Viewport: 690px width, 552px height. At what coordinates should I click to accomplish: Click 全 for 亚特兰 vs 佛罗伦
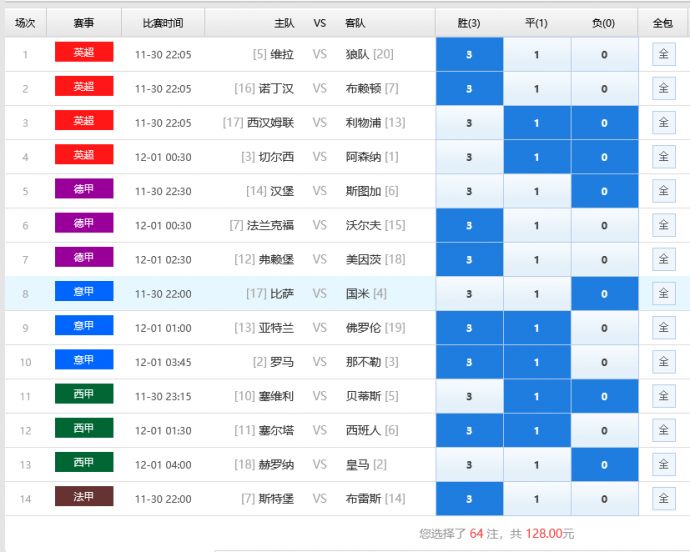[x=663, y=328]
